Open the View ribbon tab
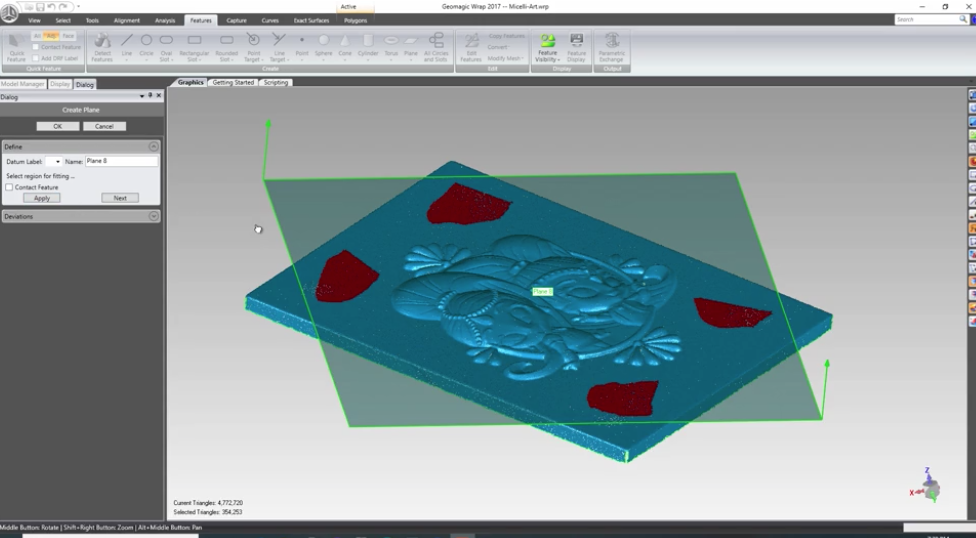This screenshot has width=976, height=538. (34, 21)
